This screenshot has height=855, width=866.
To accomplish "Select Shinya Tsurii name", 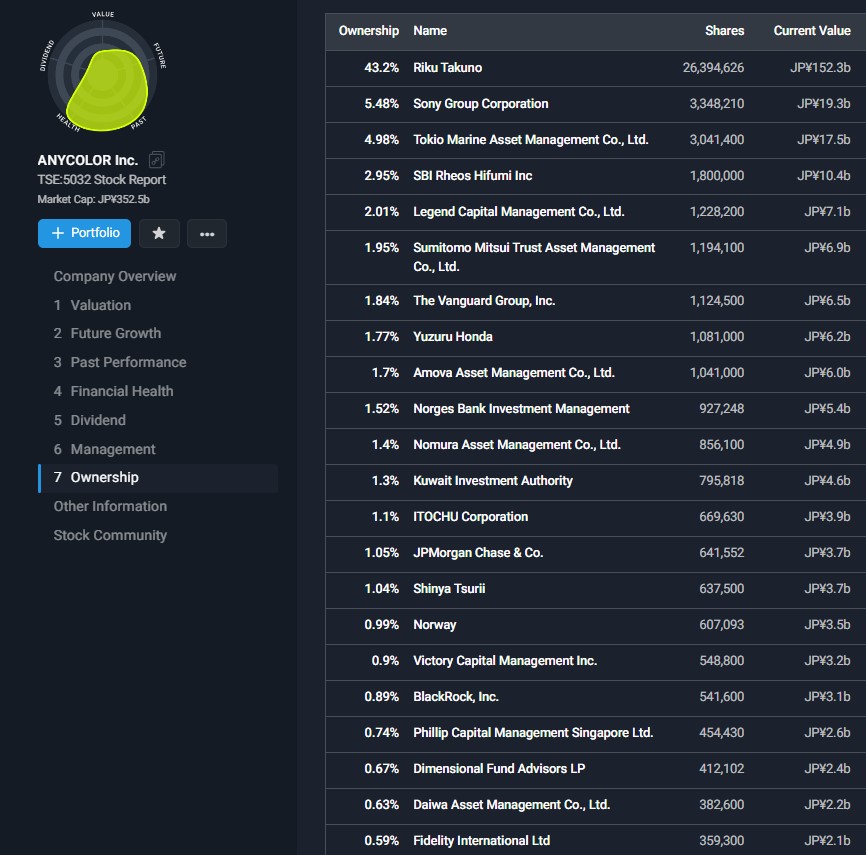I will click(x=449, y=588).
